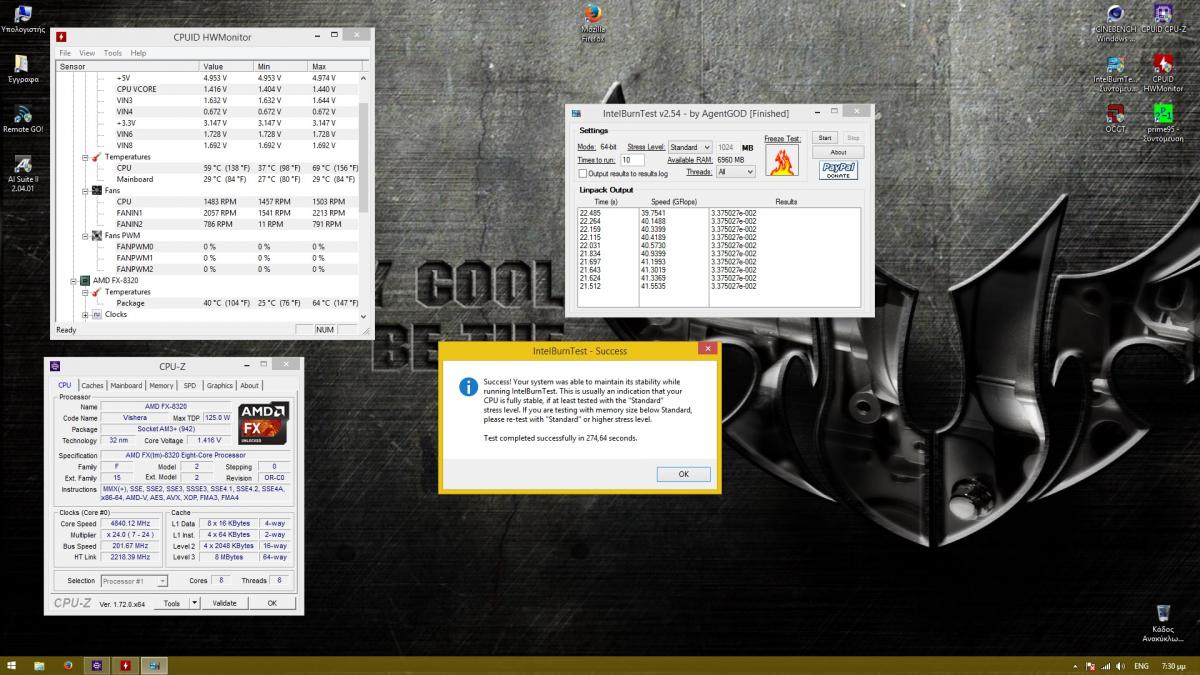Switch to the Caches tab in CPU-Z

(92, 385)
